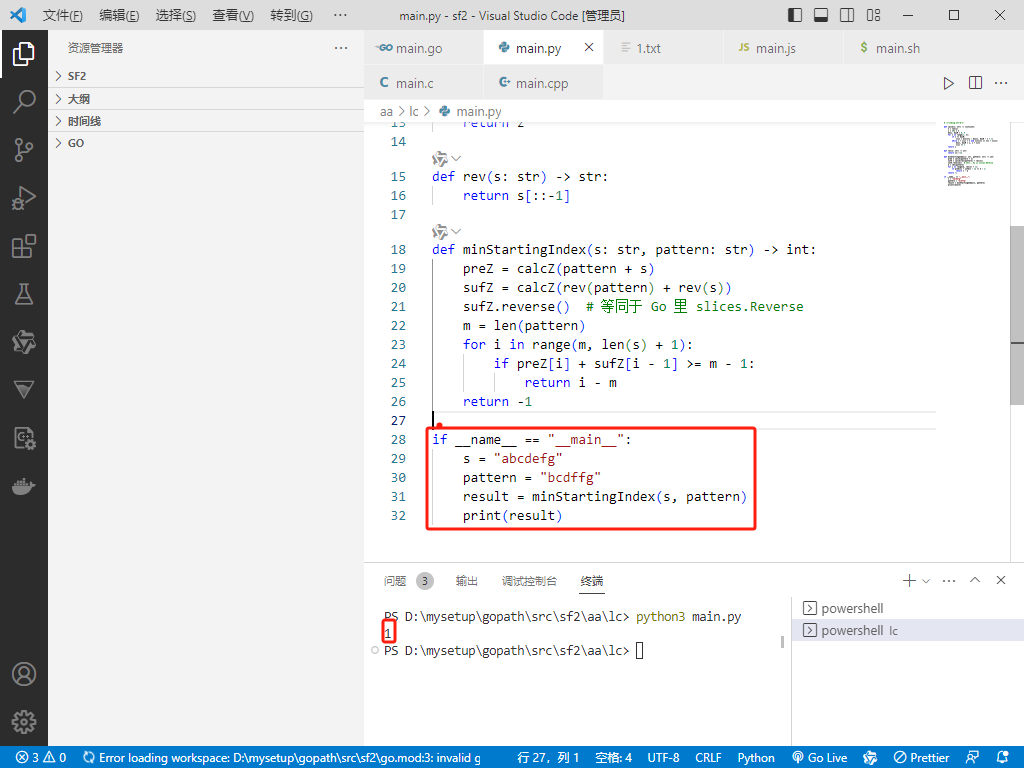Open the 问题 problems panel tab
This screenshot has width=1024, height=768.
click(x=408, y=581)
